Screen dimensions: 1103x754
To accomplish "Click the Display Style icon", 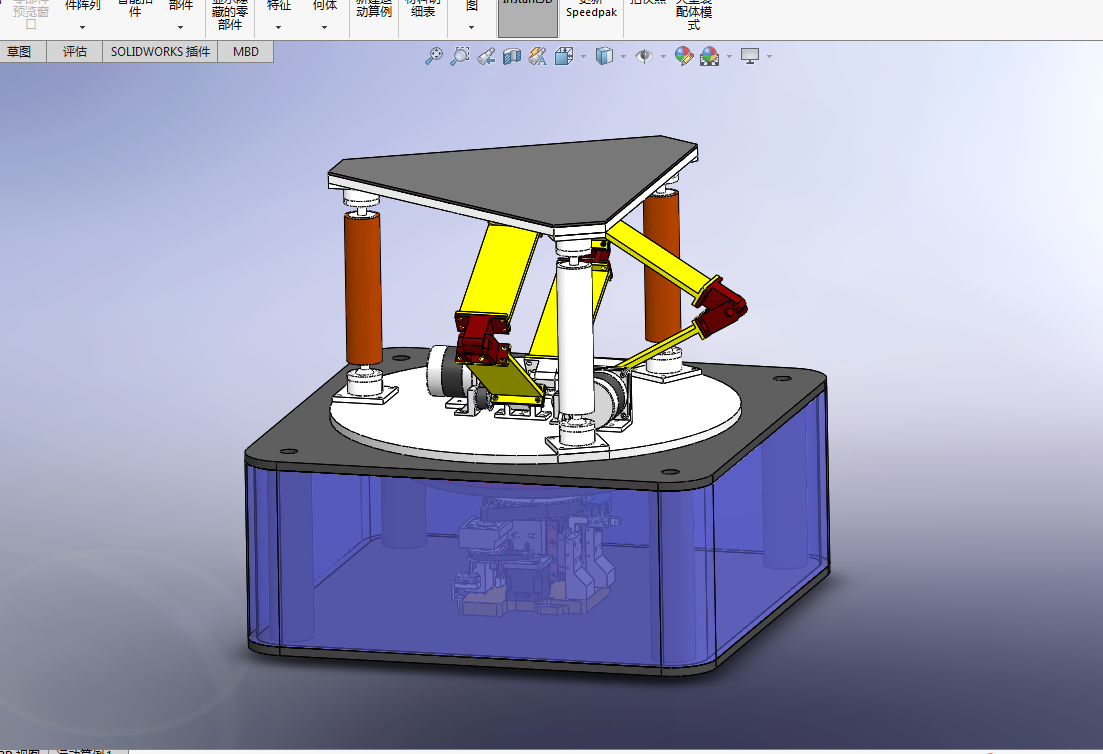I will click(604, 56).
